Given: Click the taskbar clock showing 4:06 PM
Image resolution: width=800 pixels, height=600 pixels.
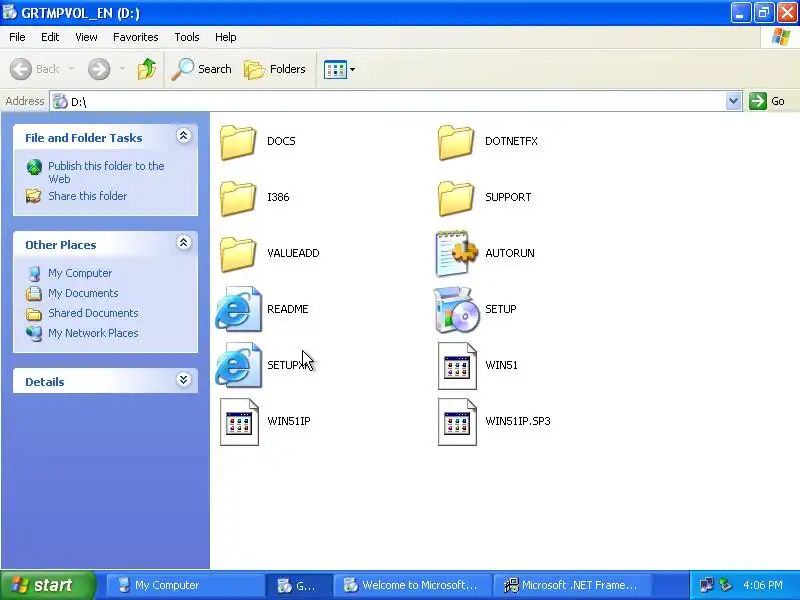Looking at the screenshot, I should coord(763,585).
